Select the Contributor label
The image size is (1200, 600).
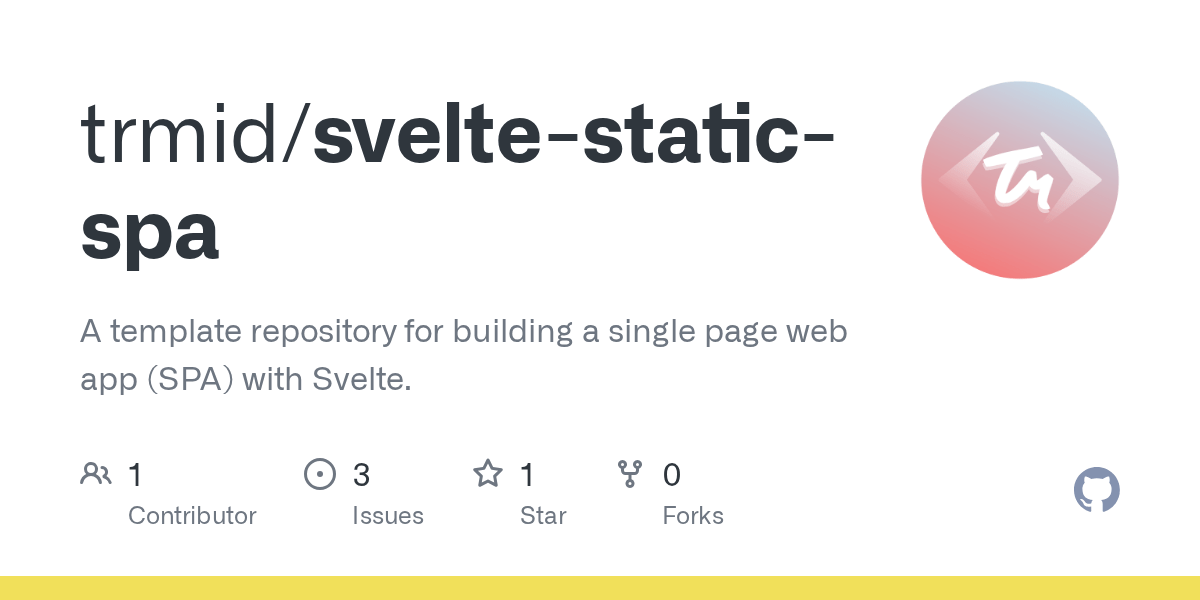[192, 516]
